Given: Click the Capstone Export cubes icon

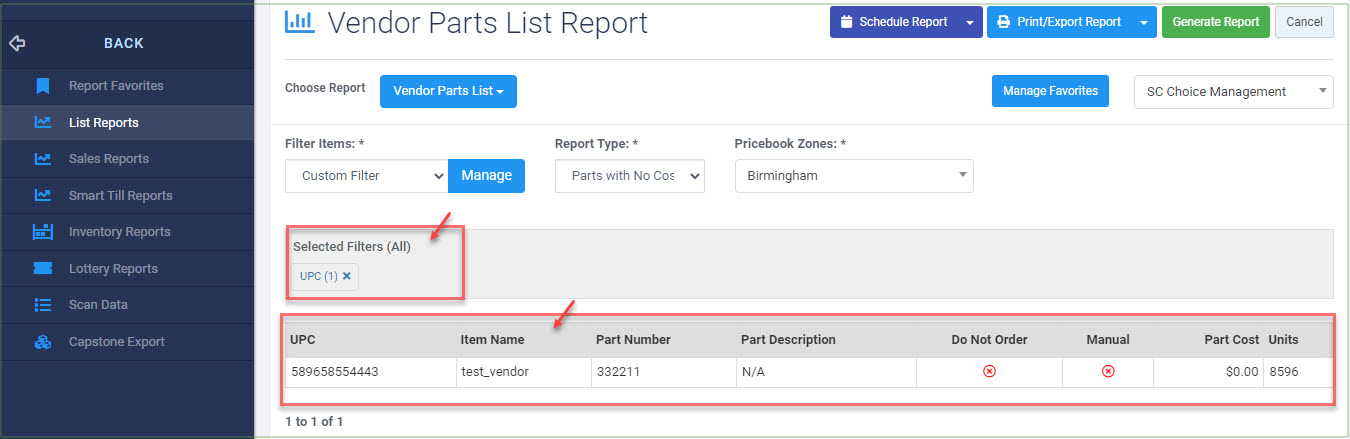Looking at the screenshot, I should point(42,342).
